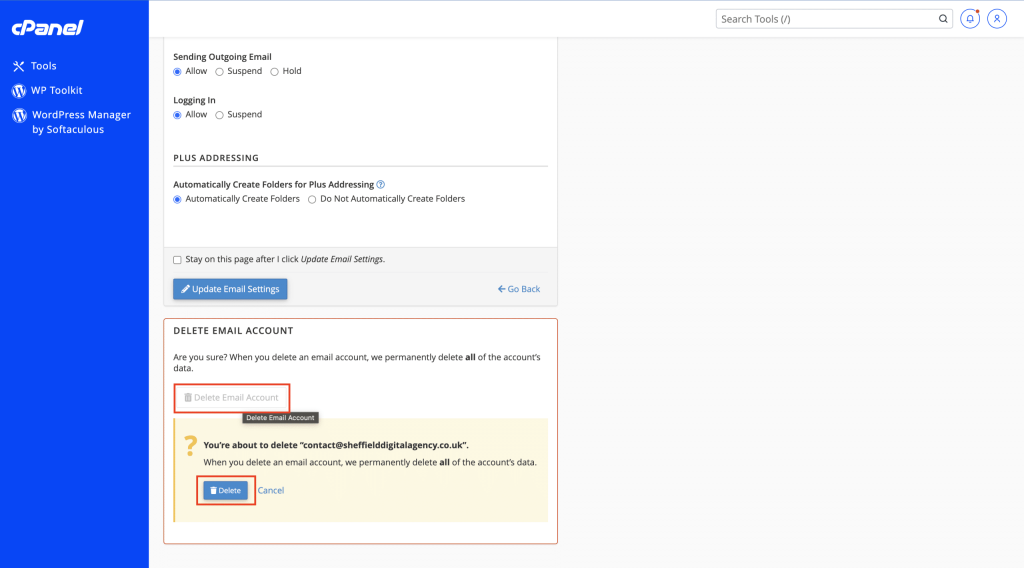Image resolution: width=1024 pixels, height=568 pixels.
Task: Confirm with the blue Delete button
Action: click(x=225, y=490)
